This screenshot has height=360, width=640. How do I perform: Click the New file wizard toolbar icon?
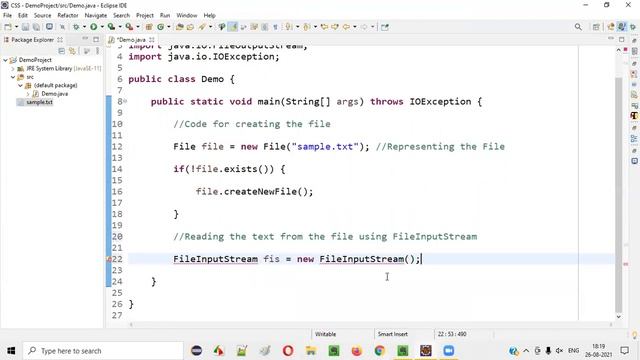click(8, 27)
